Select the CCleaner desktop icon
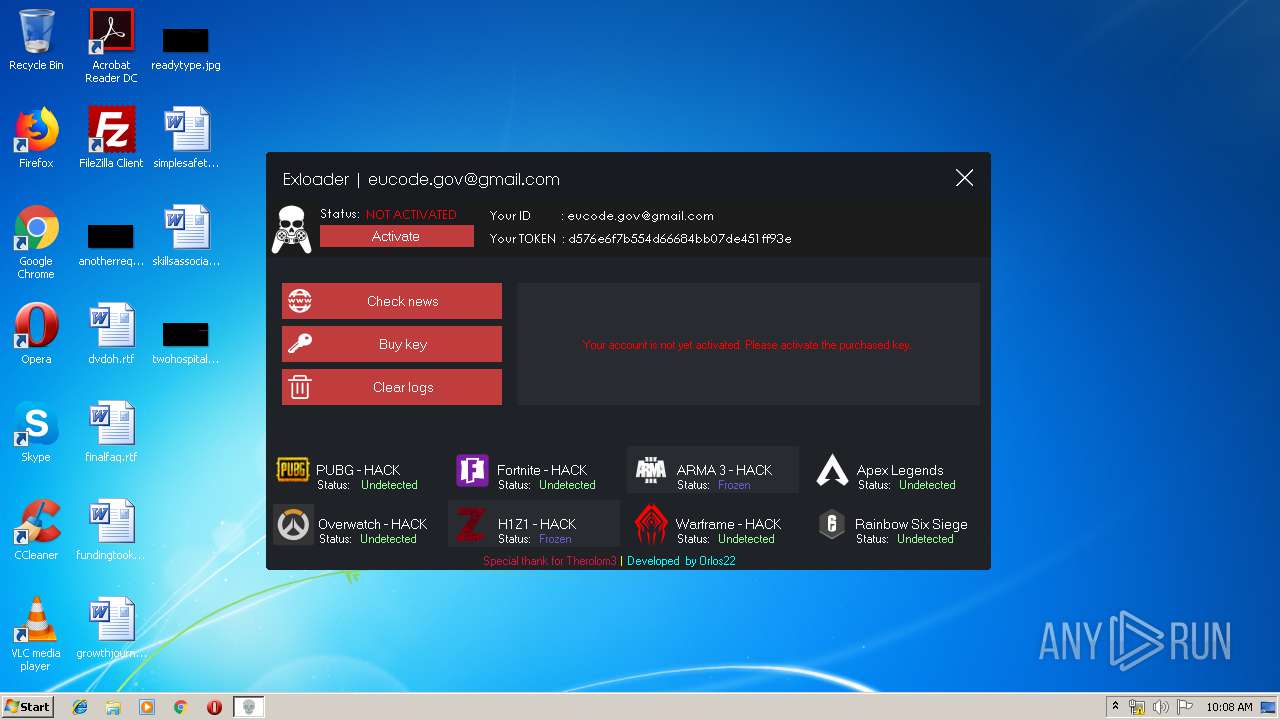The width and height of the screenshot is (1280, 720). click(36, 530)
